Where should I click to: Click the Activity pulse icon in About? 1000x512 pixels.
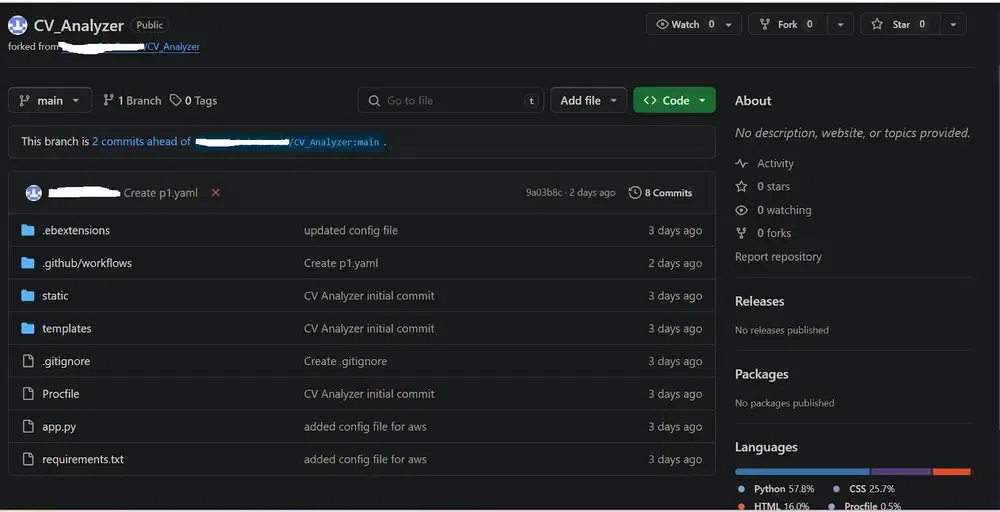coord(741,163)
